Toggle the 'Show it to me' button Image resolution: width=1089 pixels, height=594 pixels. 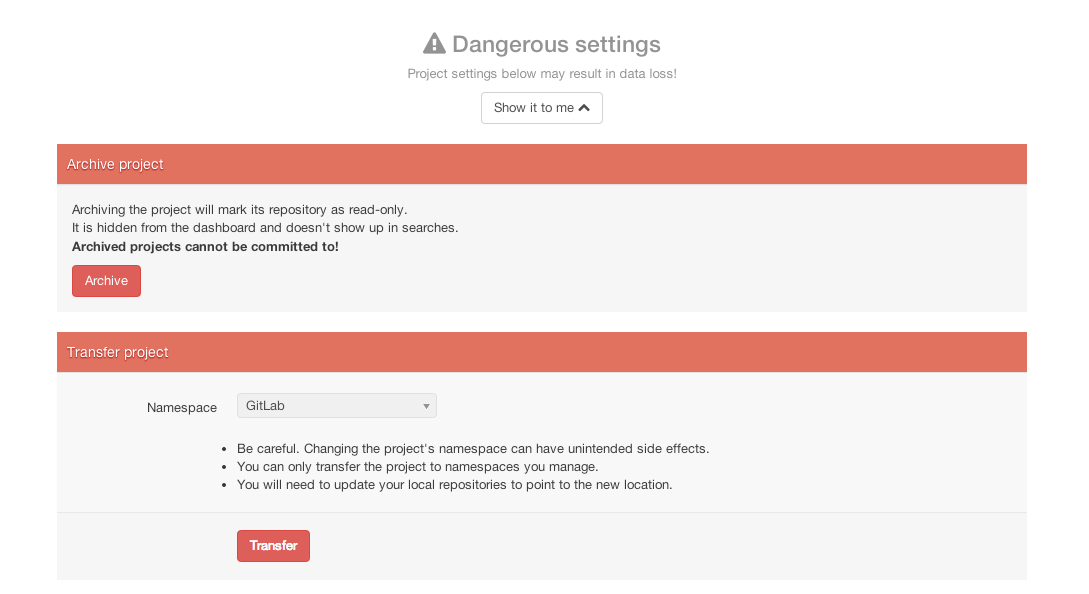(541, 108)
